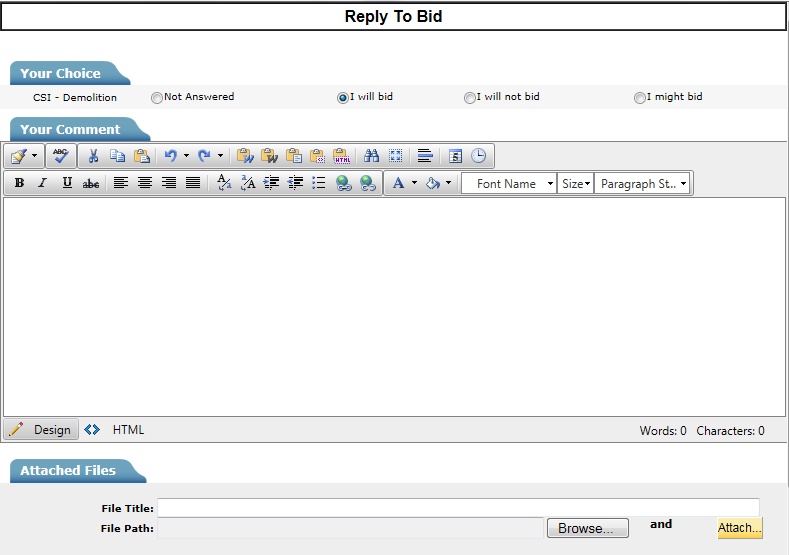Toggle full screen editor mode

396,156
